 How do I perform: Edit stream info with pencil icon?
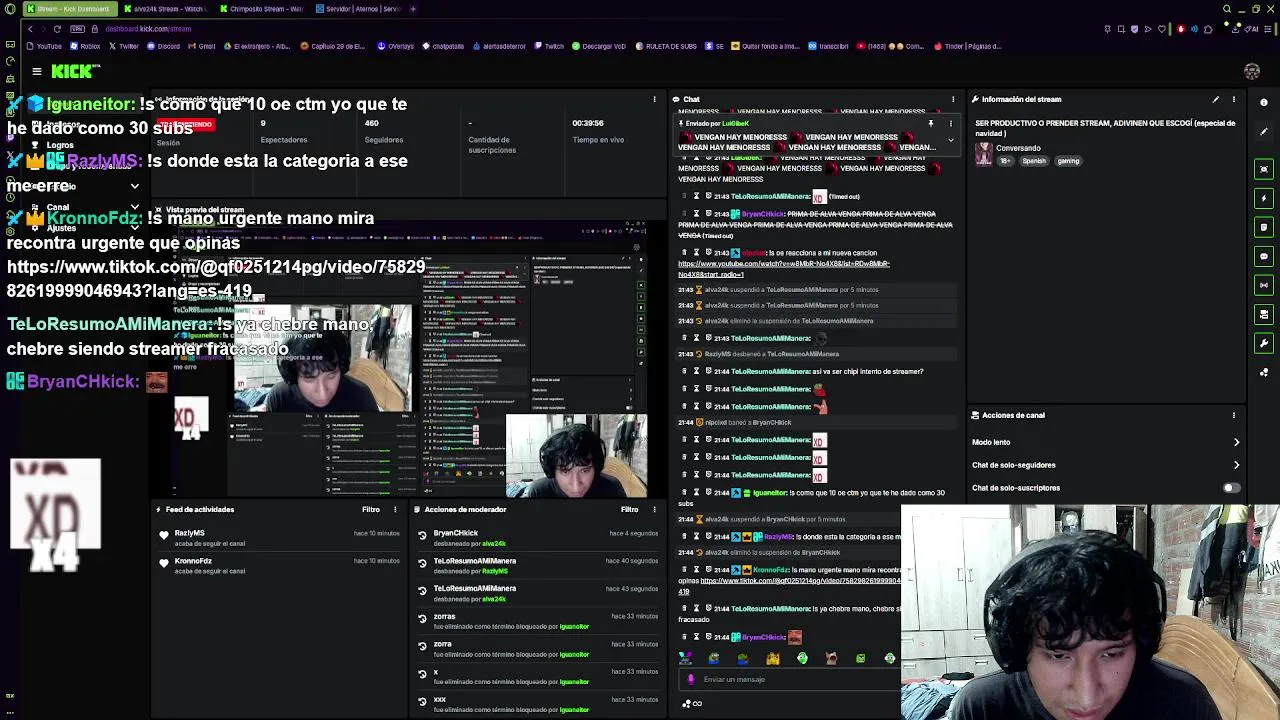1216,99
